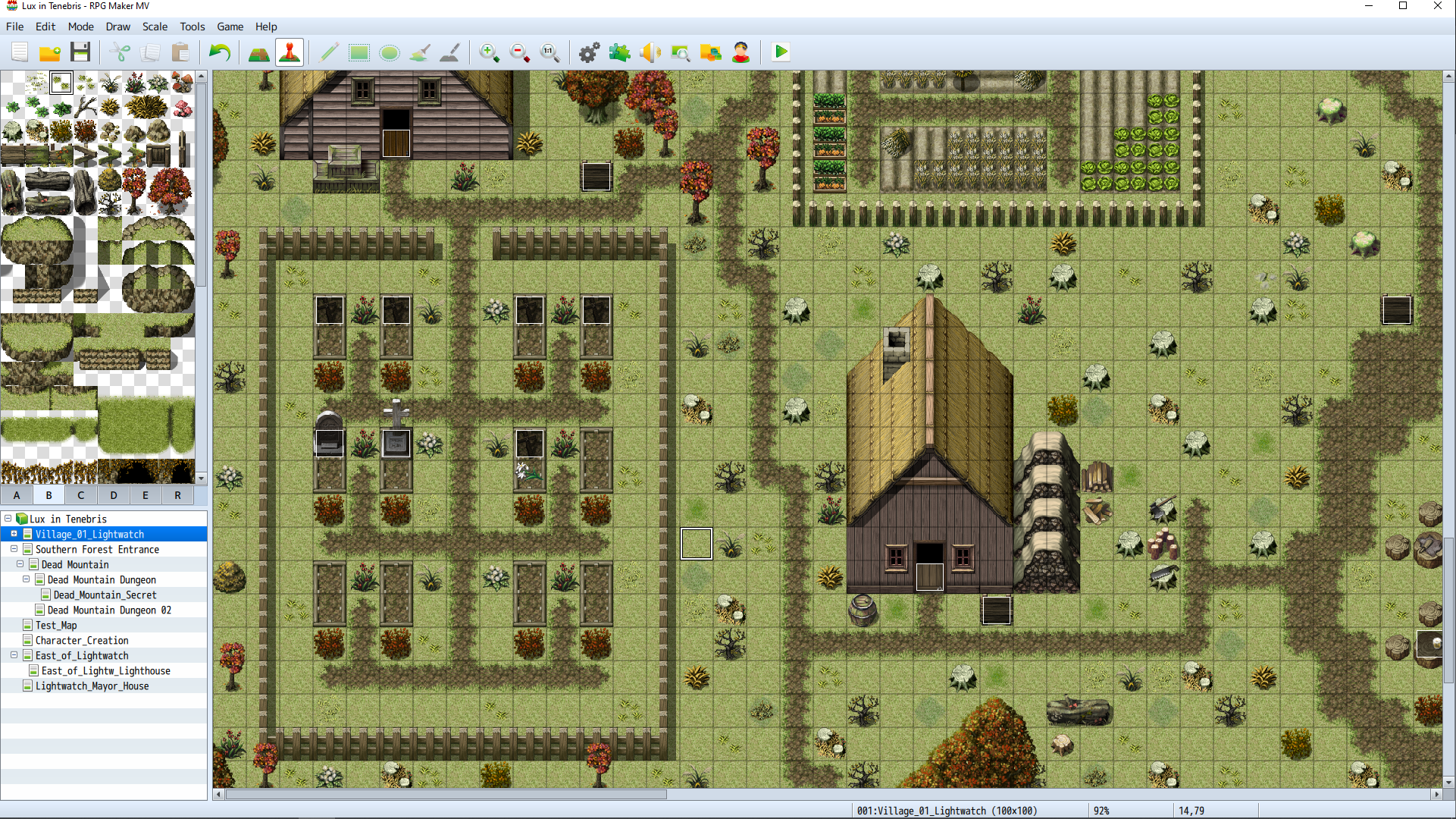Start Playtest with the green play button

(x=781, y=52)
